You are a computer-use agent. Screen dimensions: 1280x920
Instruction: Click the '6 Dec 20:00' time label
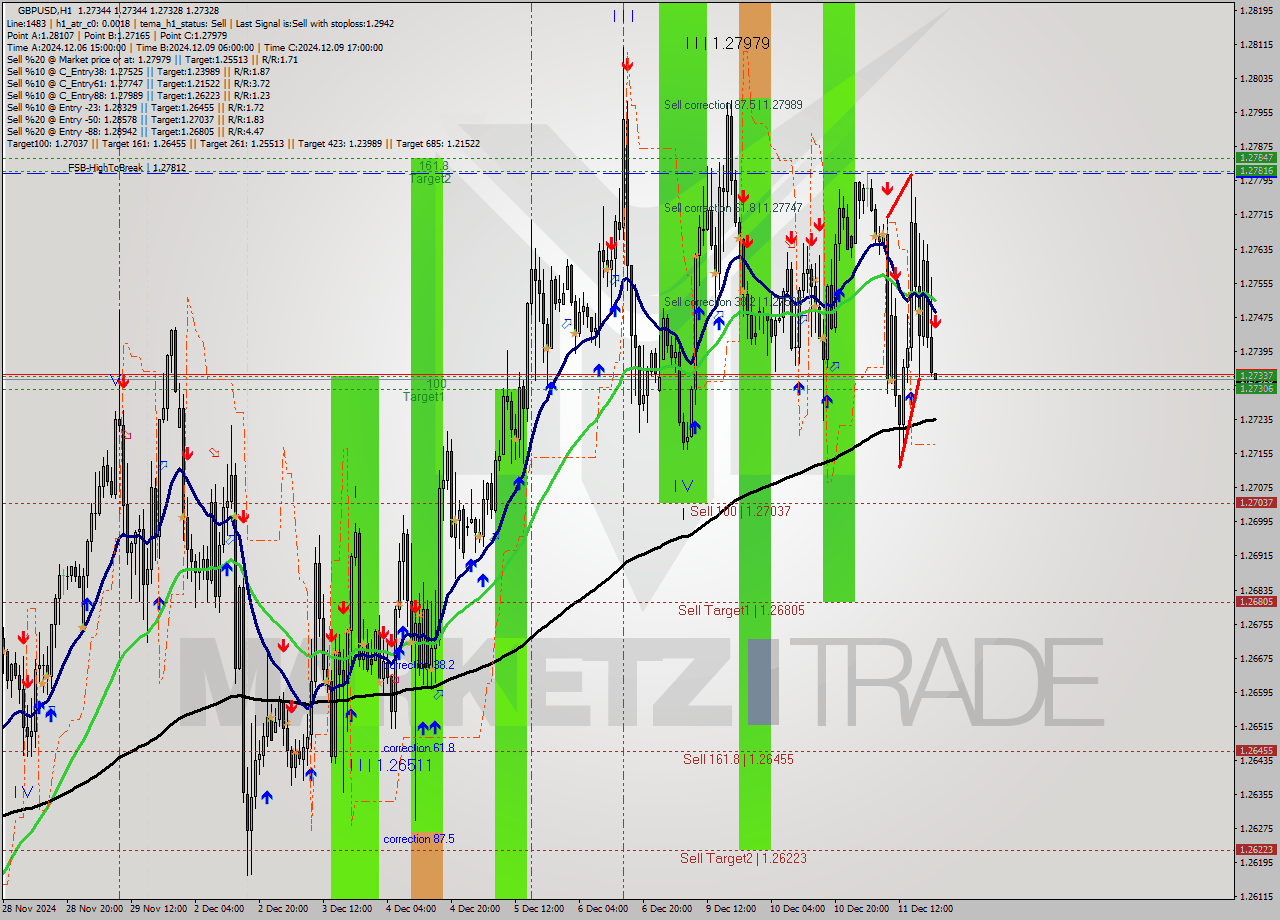click(668, 909)
